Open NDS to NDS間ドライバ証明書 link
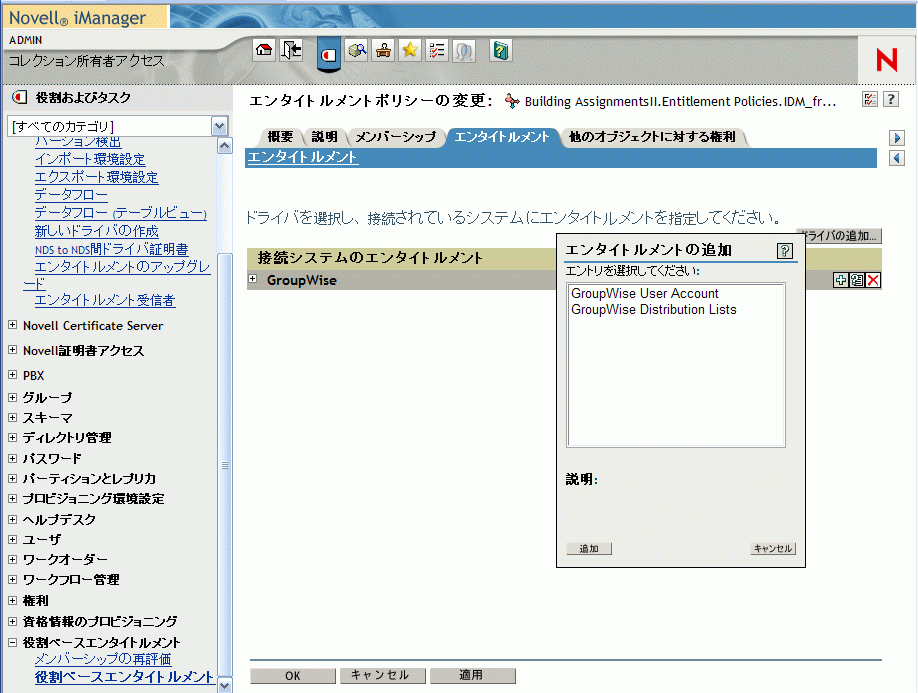This screenshot has height=693, width=918. 111,249
